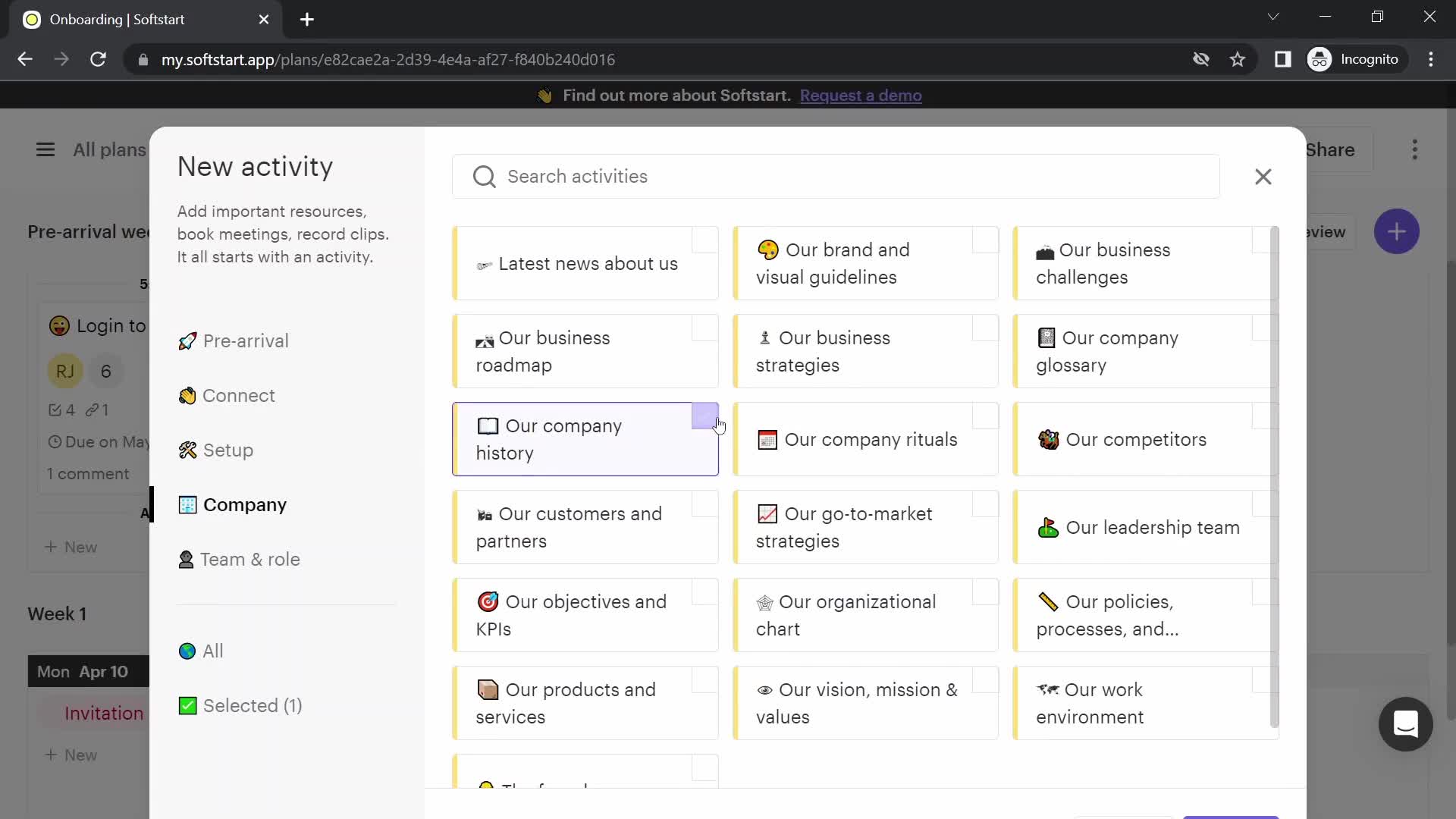Open the Our leadership team activity
1456x819 pixels.
pyautogui.click(x=1145, y=527)
